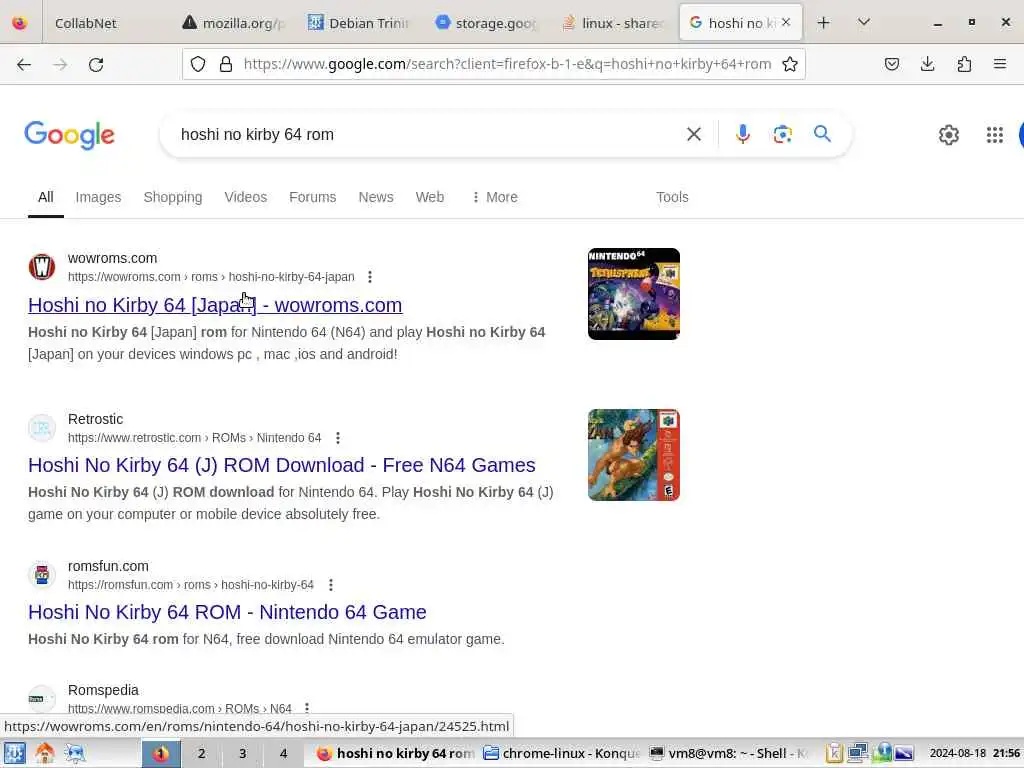Clear the Google search box text

(694, 134)
